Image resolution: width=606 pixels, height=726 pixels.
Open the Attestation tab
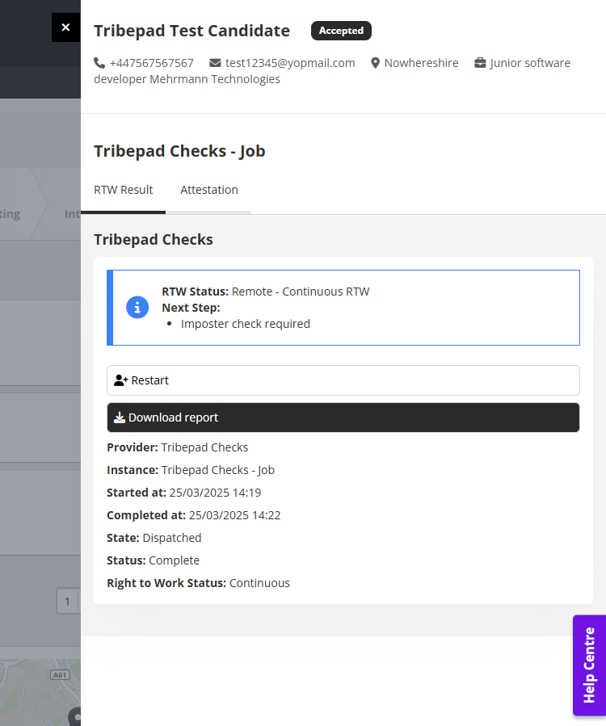(x=209, y=190)
